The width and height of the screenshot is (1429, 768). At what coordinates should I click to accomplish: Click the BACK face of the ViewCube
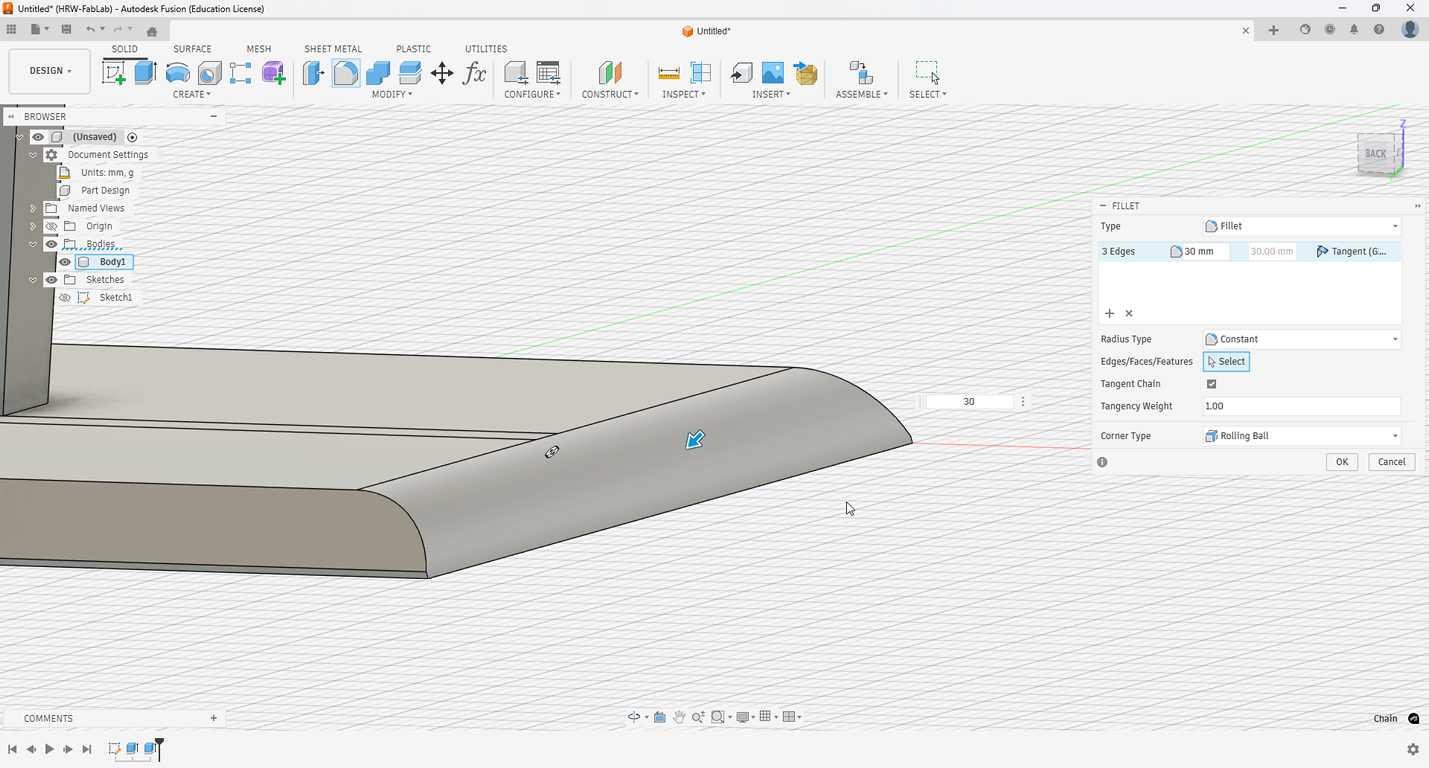point(1376,154)
